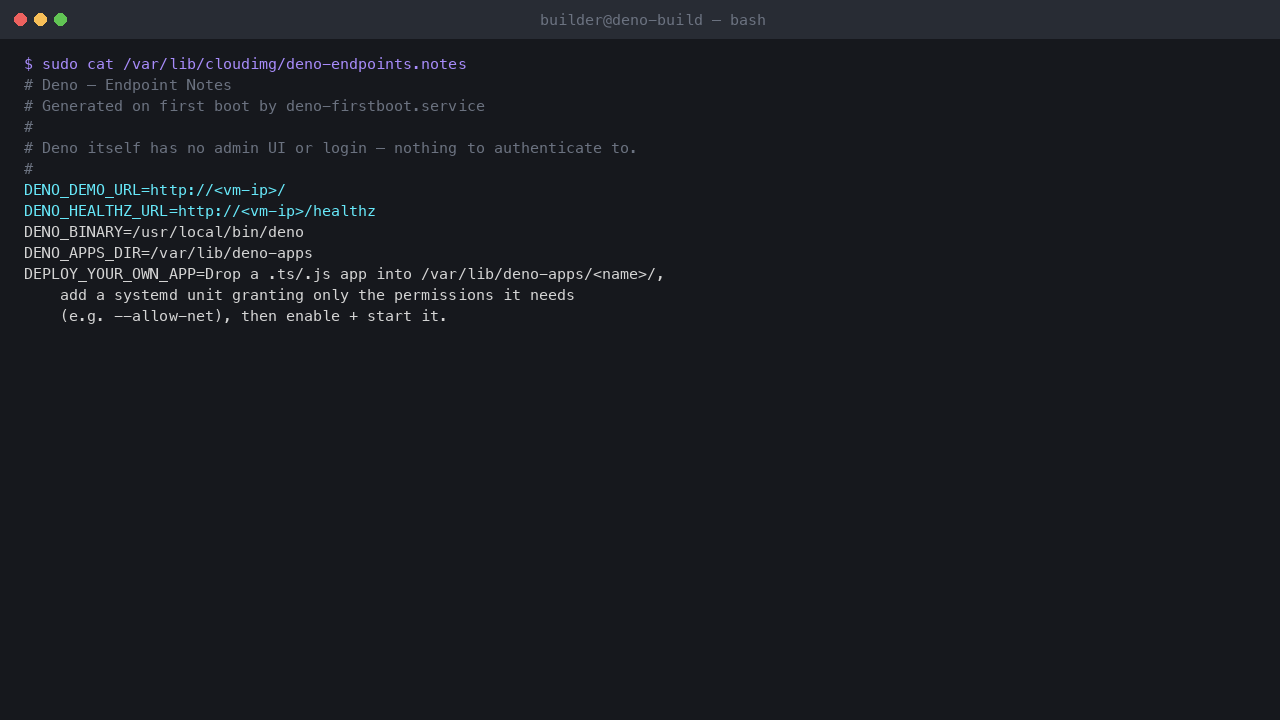Screen dimensions: 1280x720
Task: Click the 'add a systemd unit granting' line
Action: 317,295
